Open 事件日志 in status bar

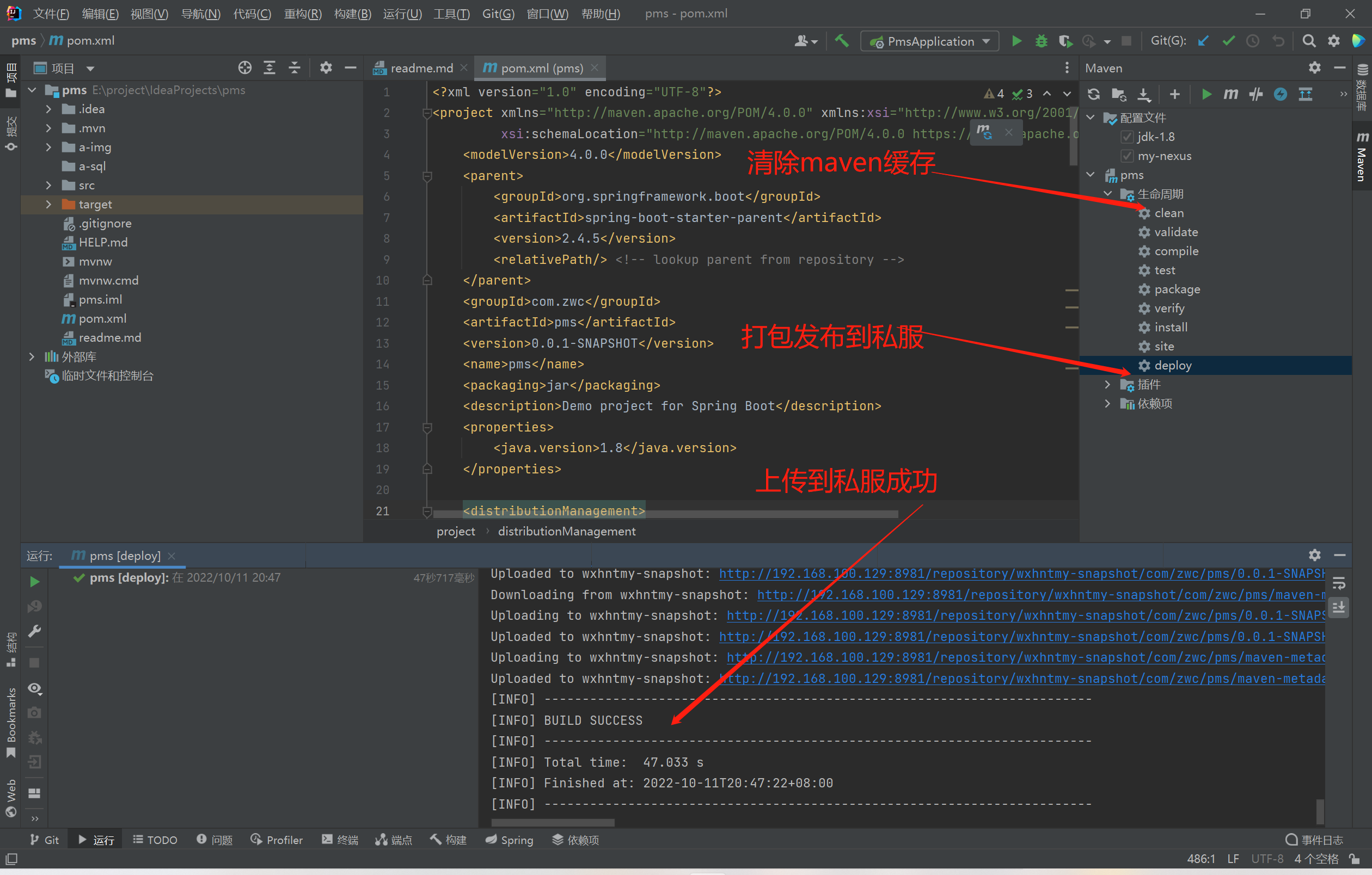point(1314,840)
